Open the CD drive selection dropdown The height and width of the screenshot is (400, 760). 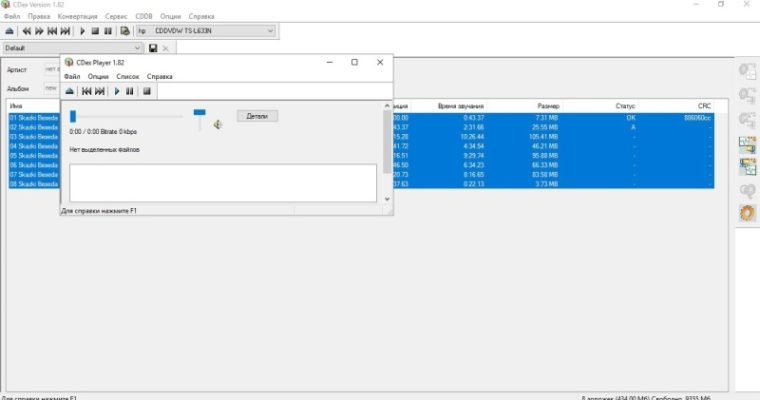tap(206, 31)
